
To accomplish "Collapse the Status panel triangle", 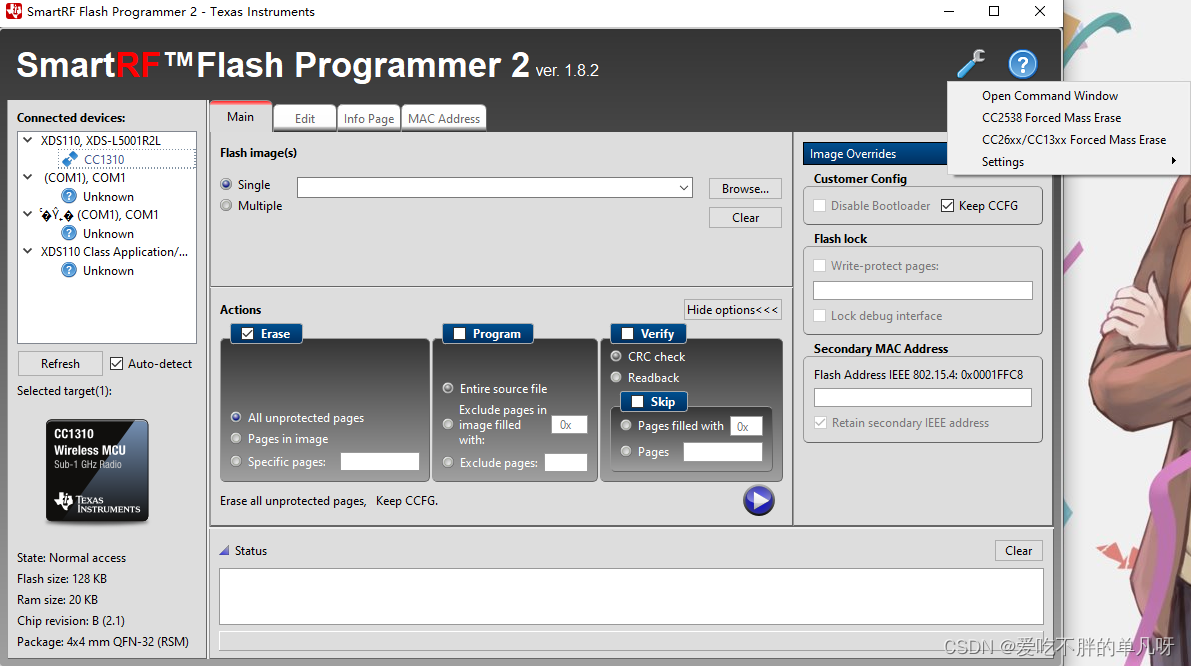I will (224, 551).
